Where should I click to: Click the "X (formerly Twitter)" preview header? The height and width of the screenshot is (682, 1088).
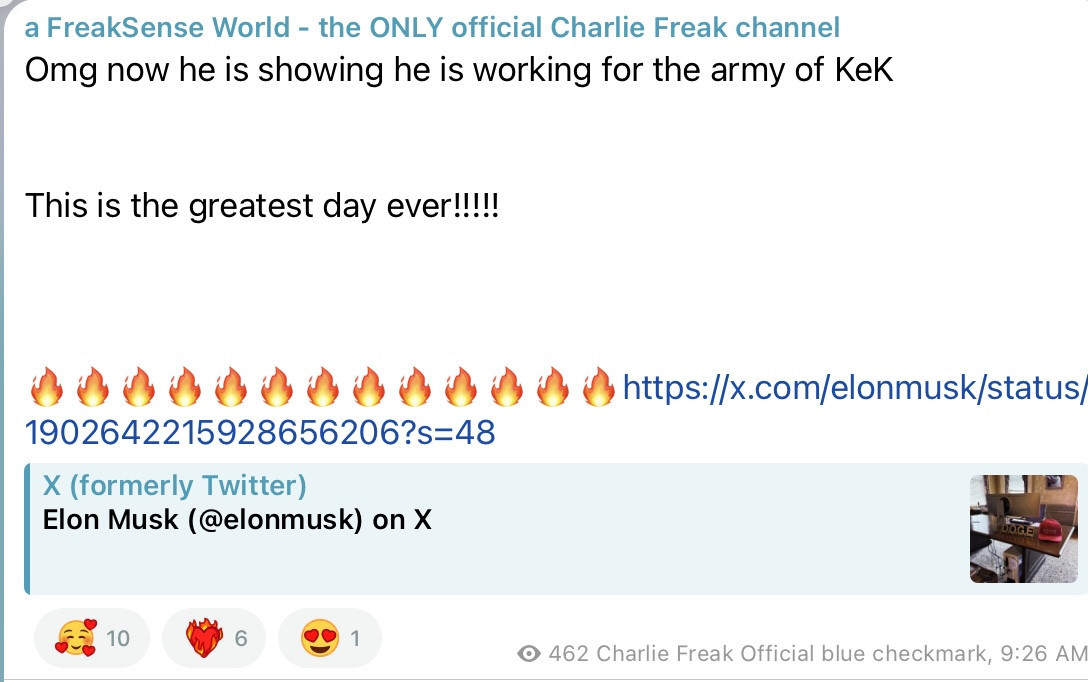[x=175, y=486]
